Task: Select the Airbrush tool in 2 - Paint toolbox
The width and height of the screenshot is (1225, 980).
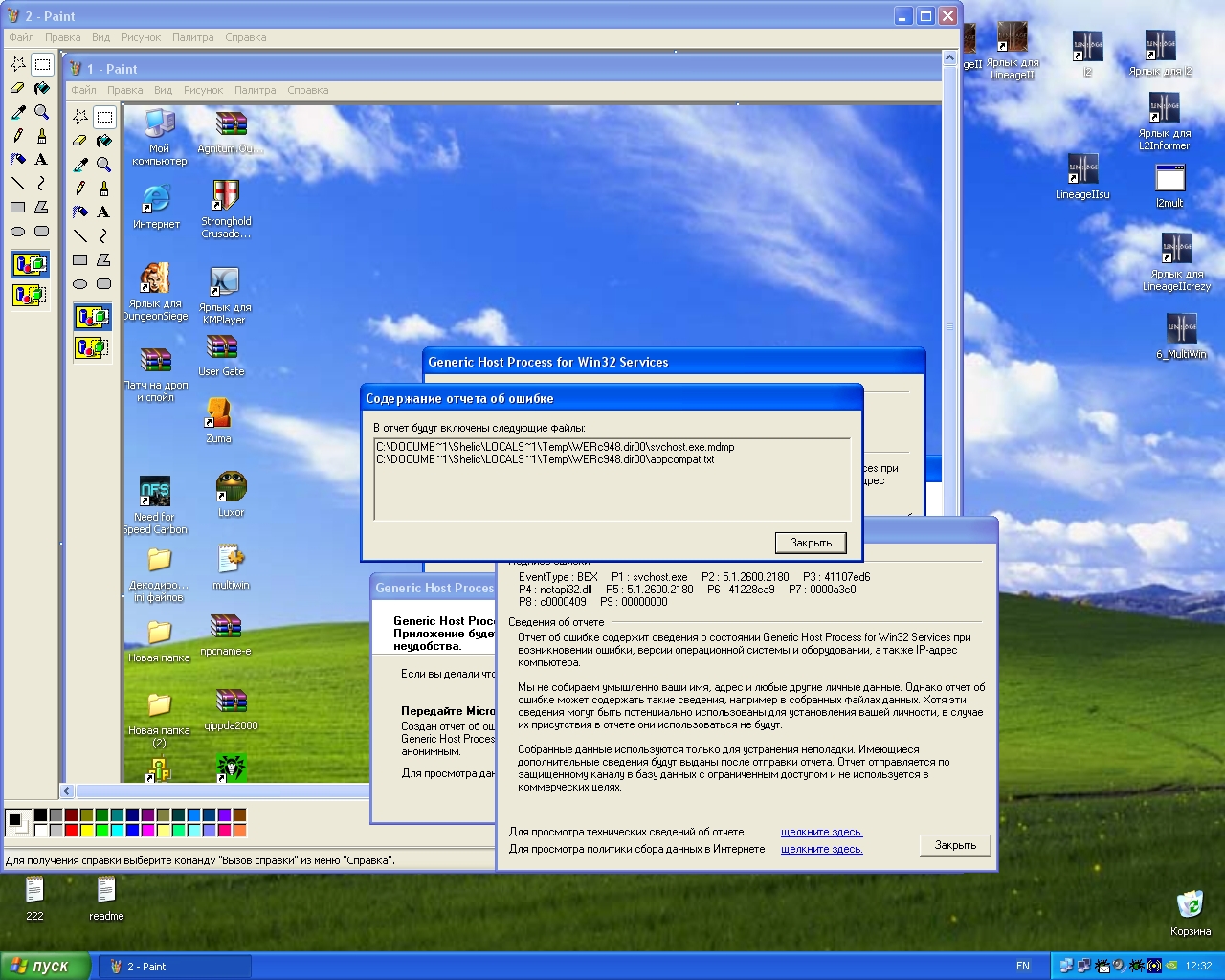Action: [x=18, y=160]
